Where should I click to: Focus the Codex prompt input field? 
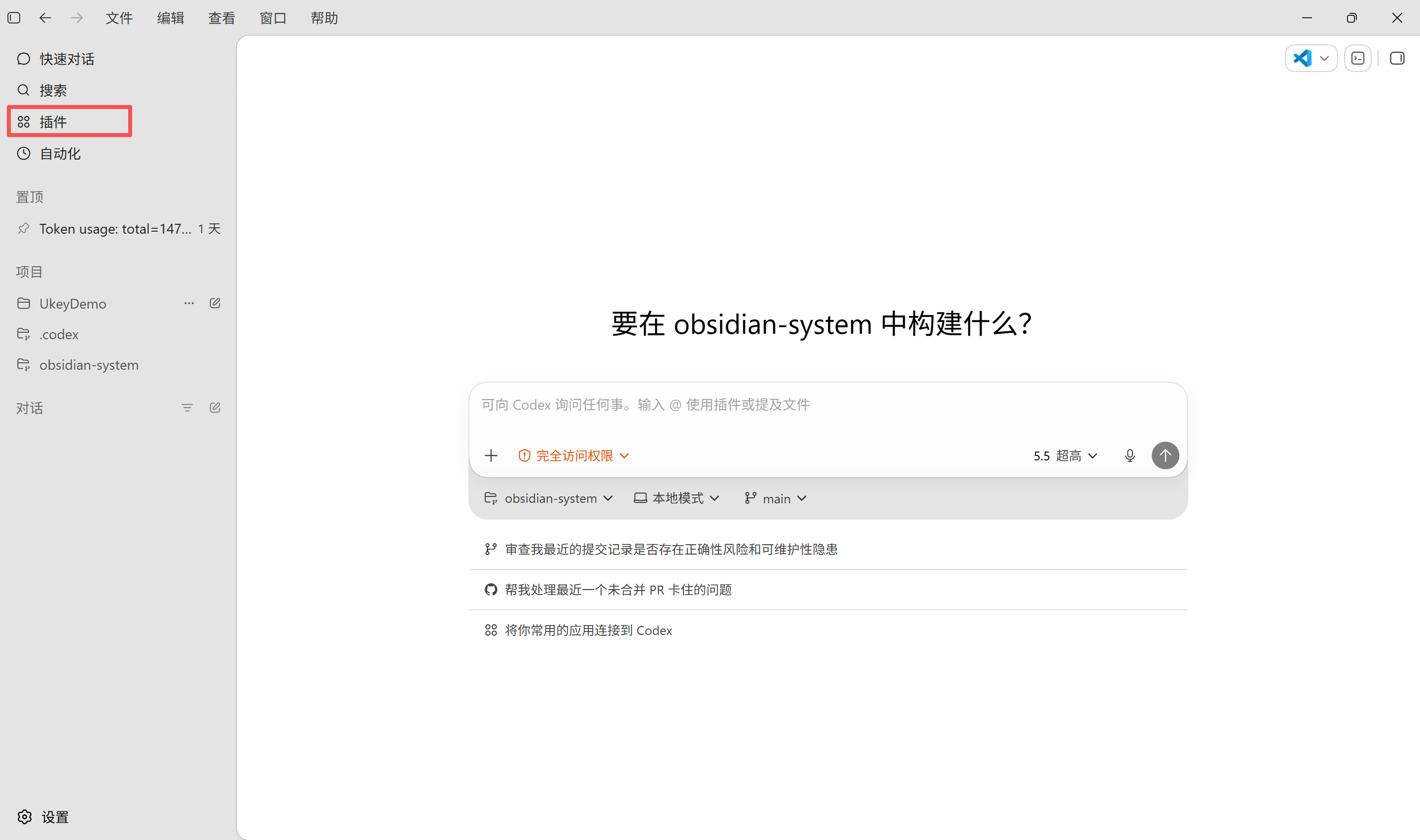[x=827, y=405]
